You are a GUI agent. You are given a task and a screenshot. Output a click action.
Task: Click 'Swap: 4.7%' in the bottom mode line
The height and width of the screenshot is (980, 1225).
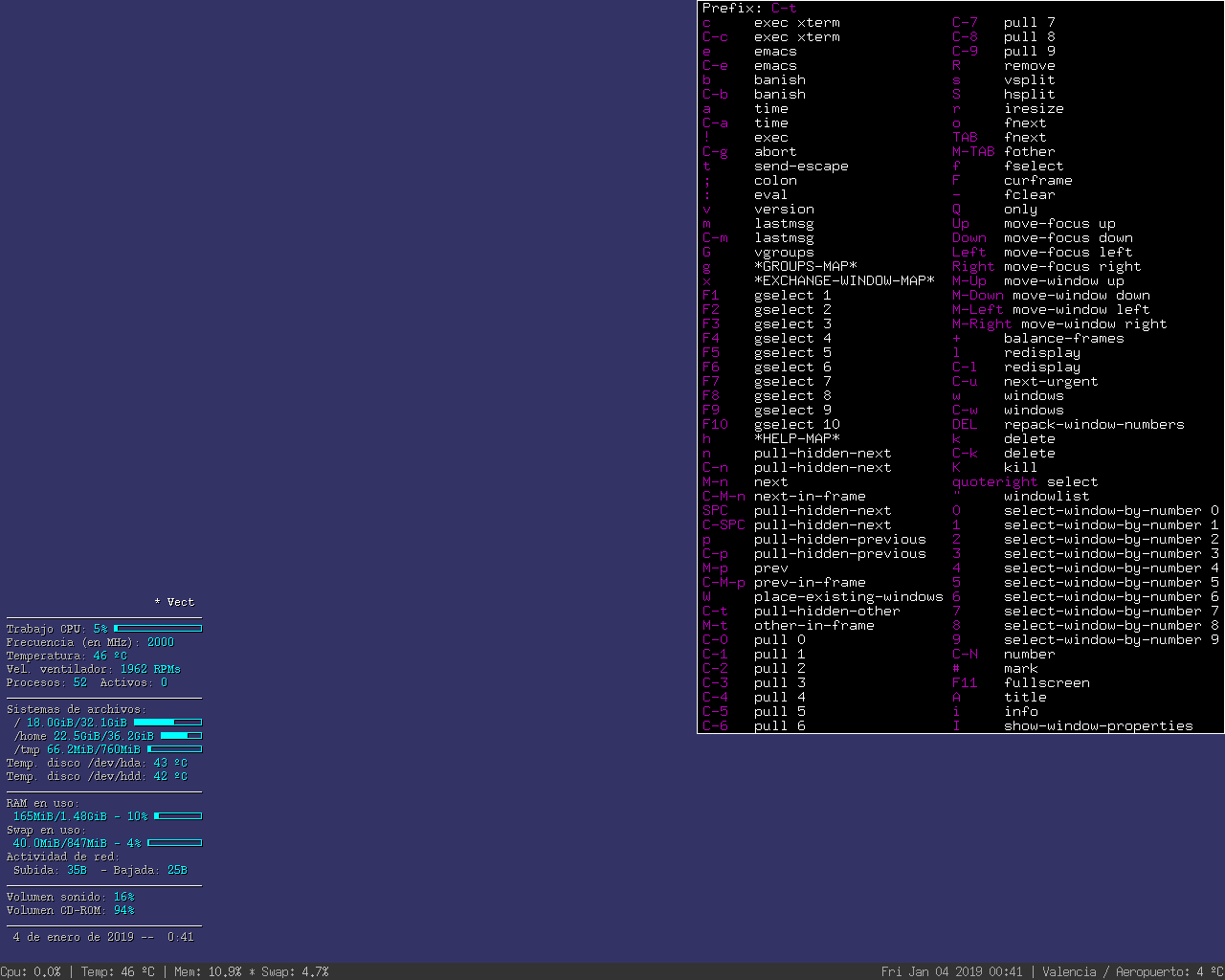pos(295,971)
